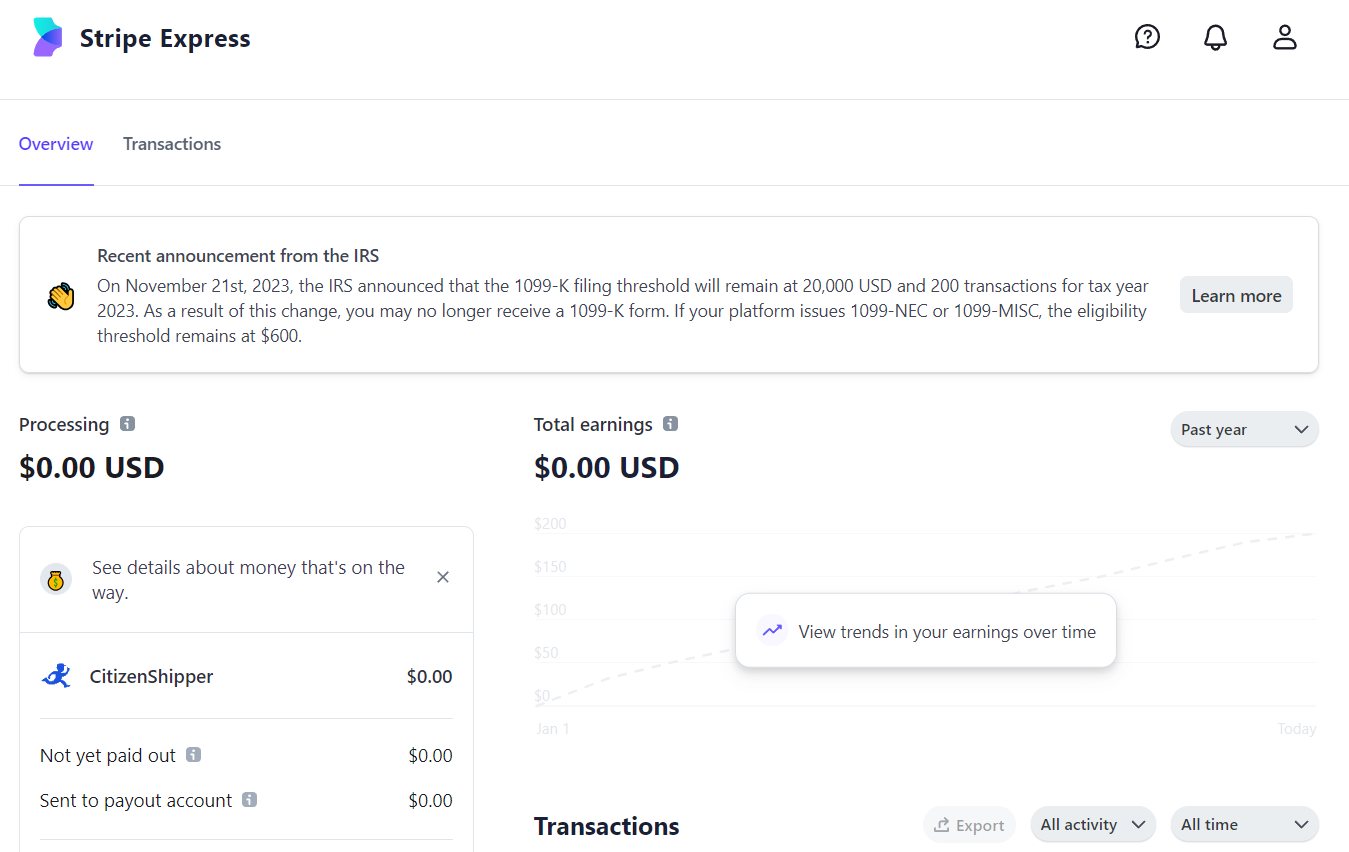The image size is (1349, 852).
Task: Click info icon beside Processing
Action: point(127,424)
